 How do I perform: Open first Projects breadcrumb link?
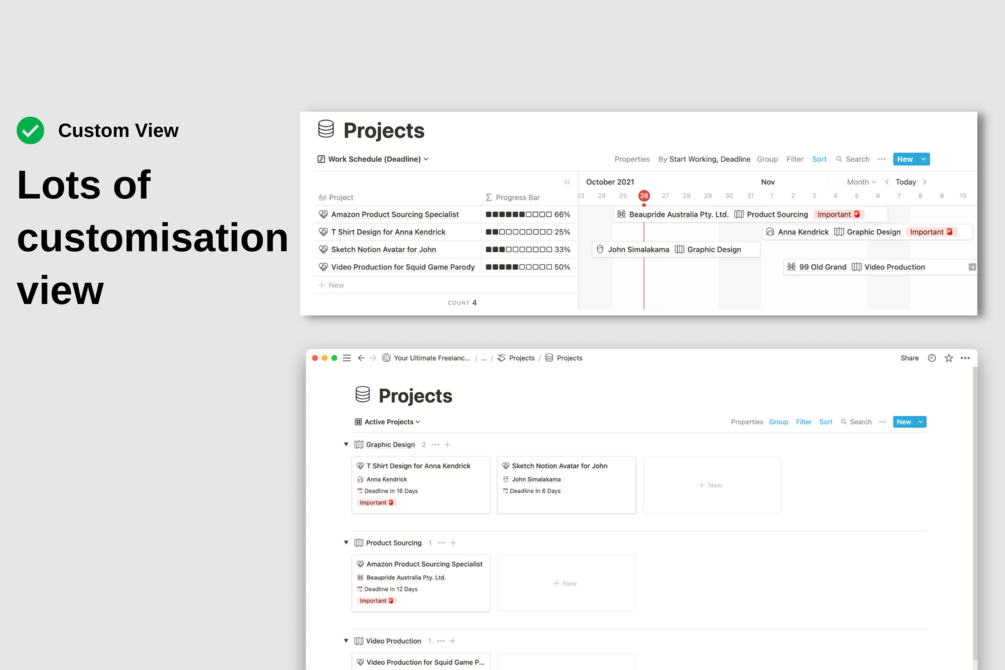(516, 358)
